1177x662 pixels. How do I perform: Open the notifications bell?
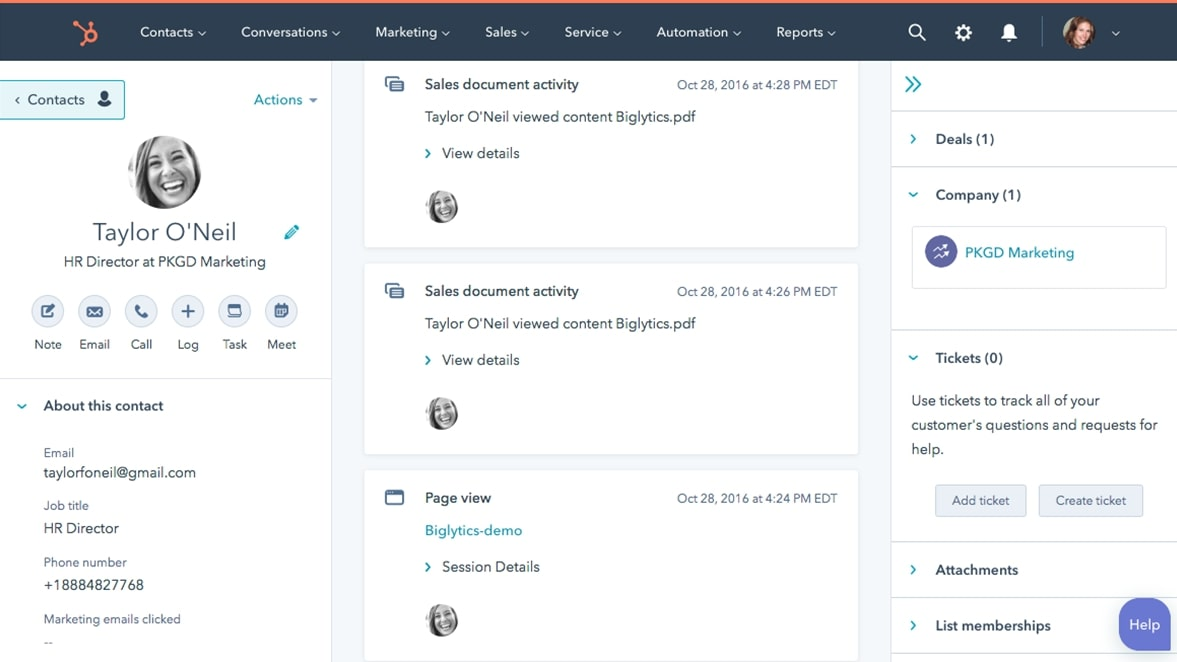[1009, 32]
